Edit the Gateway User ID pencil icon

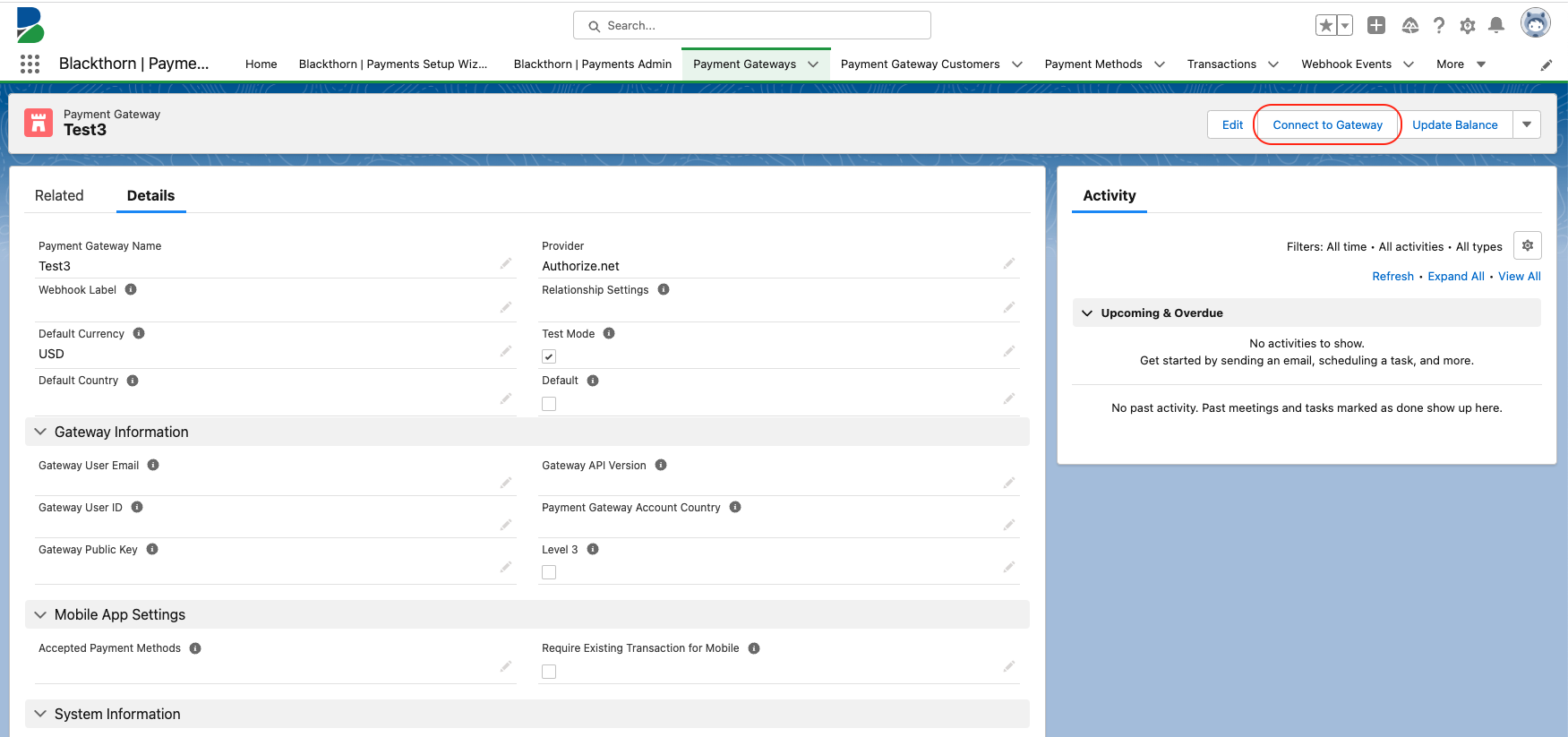point(506,525)
